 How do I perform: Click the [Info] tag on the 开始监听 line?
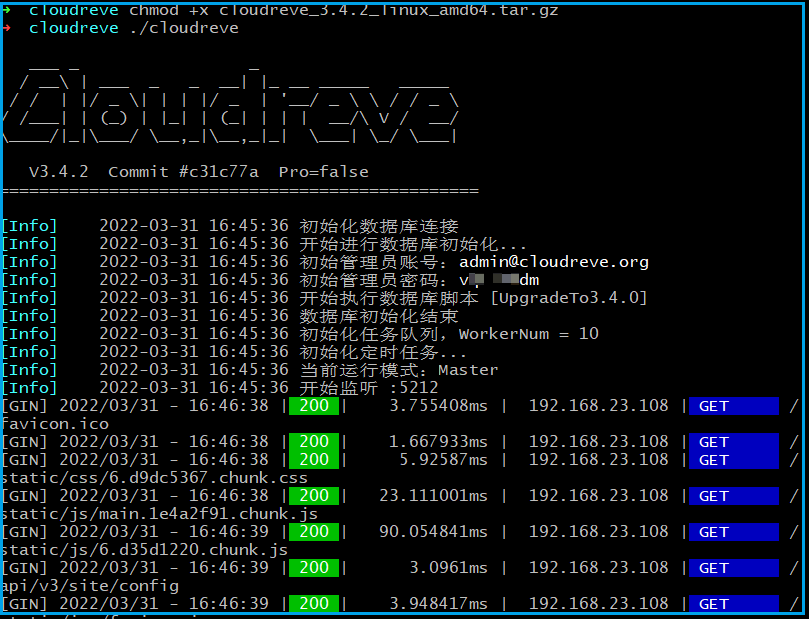coord(29,388)
